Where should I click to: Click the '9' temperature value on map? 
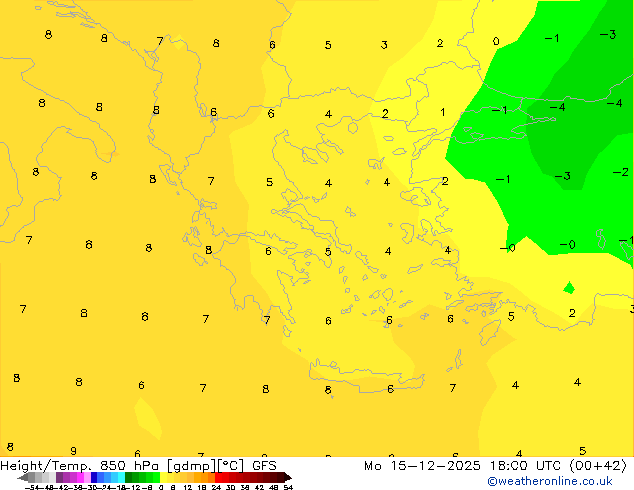pyautogui.click(x=73, y=451)
